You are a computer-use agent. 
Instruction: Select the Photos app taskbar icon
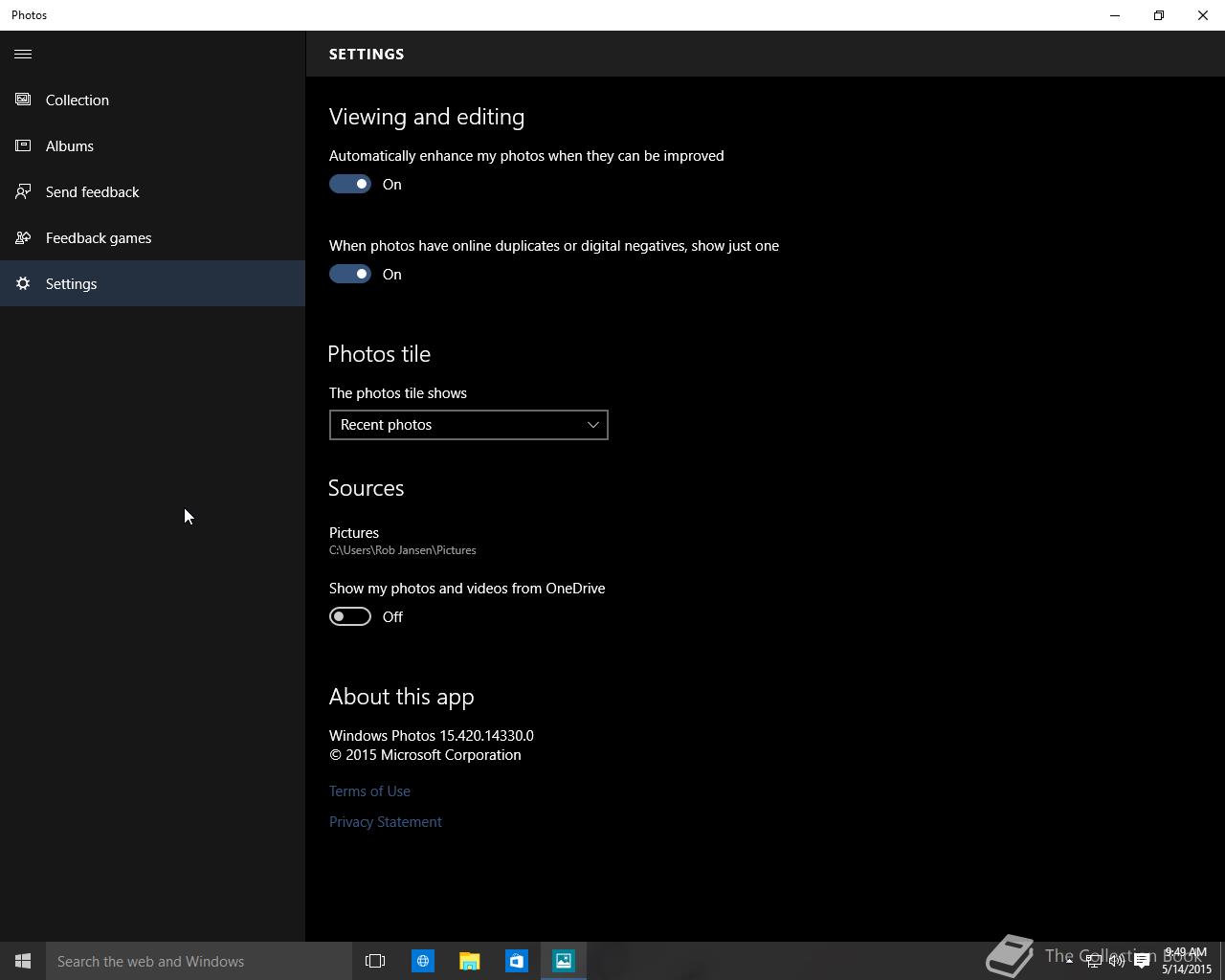(x=564, y=961)
